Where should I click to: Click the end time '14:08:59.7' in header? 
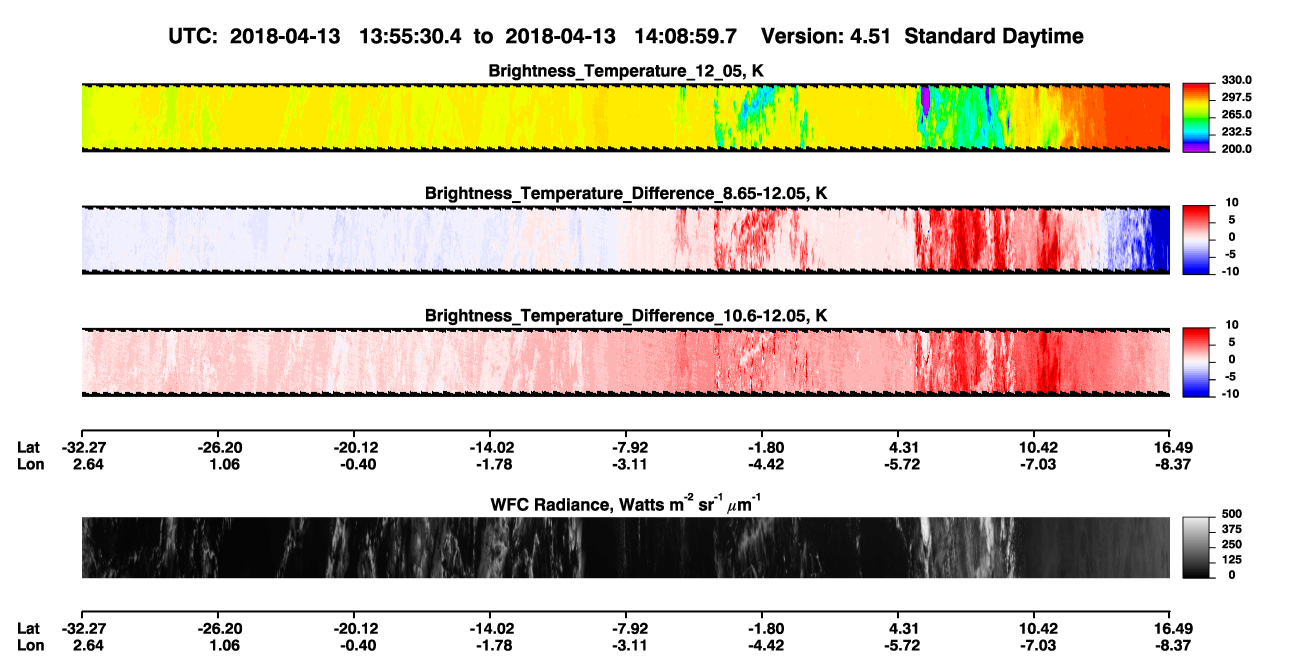(685, 36)
